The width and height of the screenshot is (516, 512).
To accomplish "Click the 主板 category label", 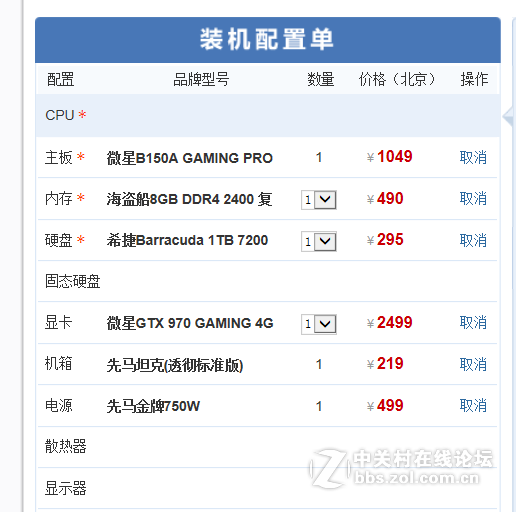I will 59,157.
